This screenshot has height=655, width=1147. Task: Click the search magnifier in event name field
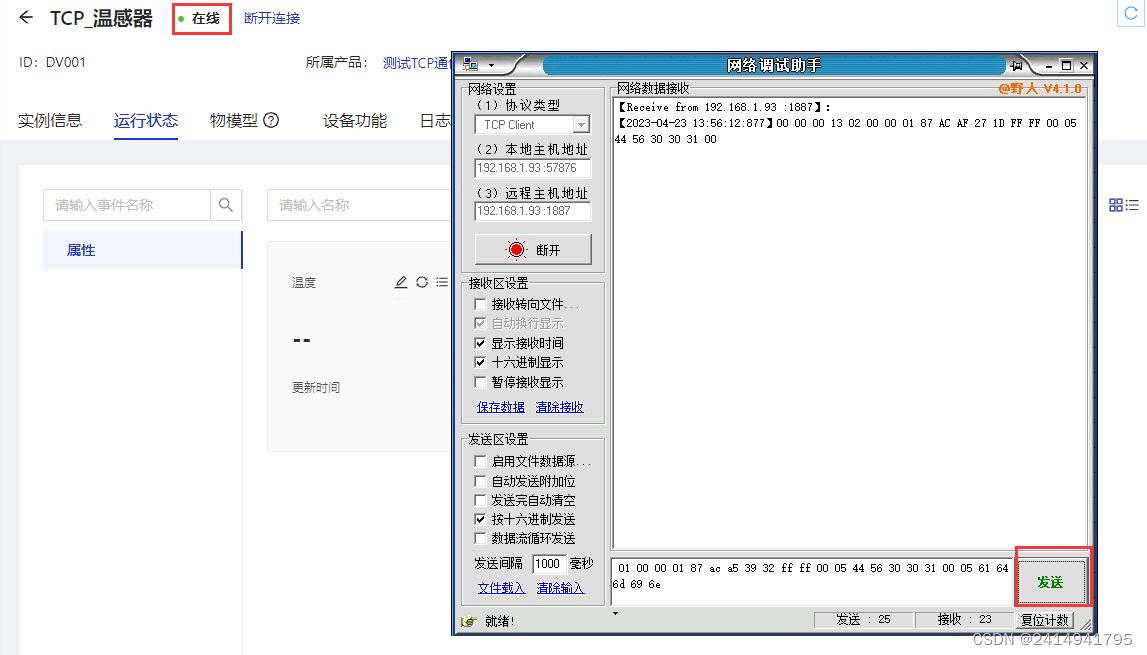tap(226, 205)
